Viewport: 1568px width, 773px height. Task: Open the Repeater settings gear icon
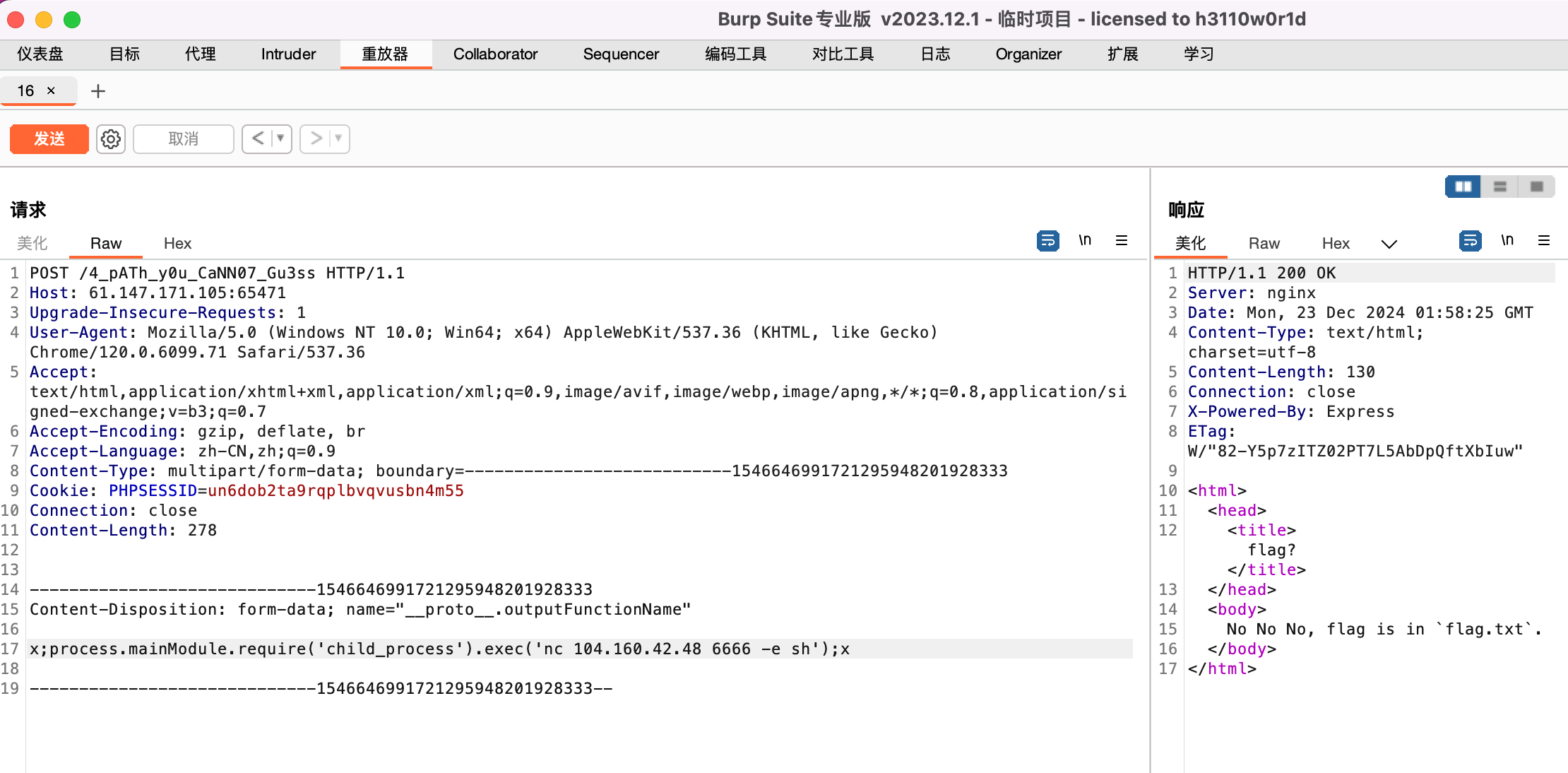pyautogui.click(x=111, y=139)
